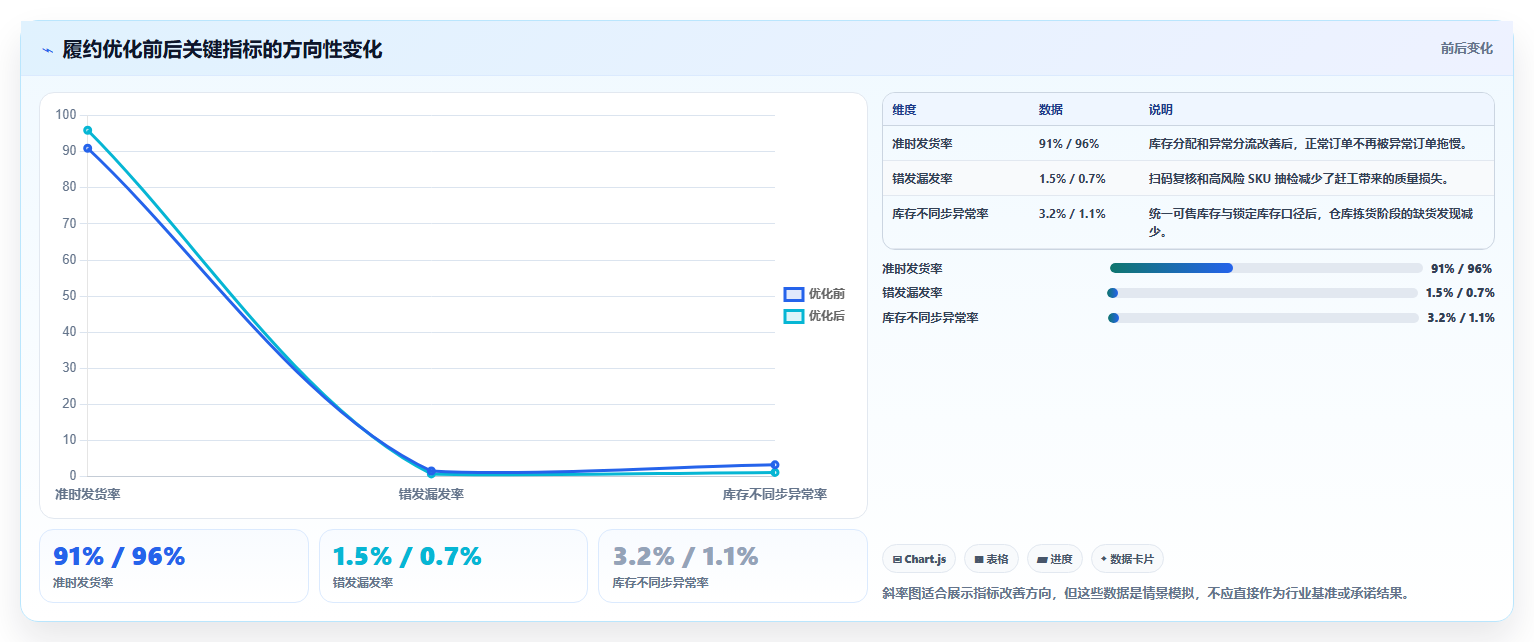
Task: Select the 错发漏发率 table row label
Action: [x=922, y=179]
